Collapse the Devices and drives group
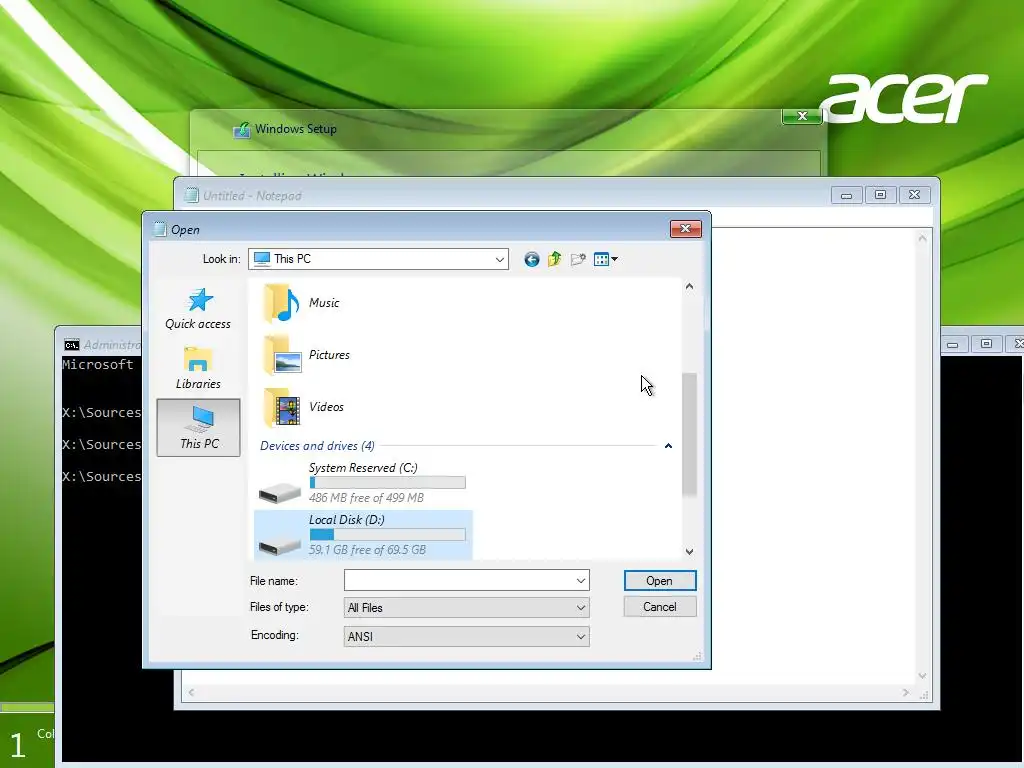The image size is (1024, 768). click(x=668, y=446)
